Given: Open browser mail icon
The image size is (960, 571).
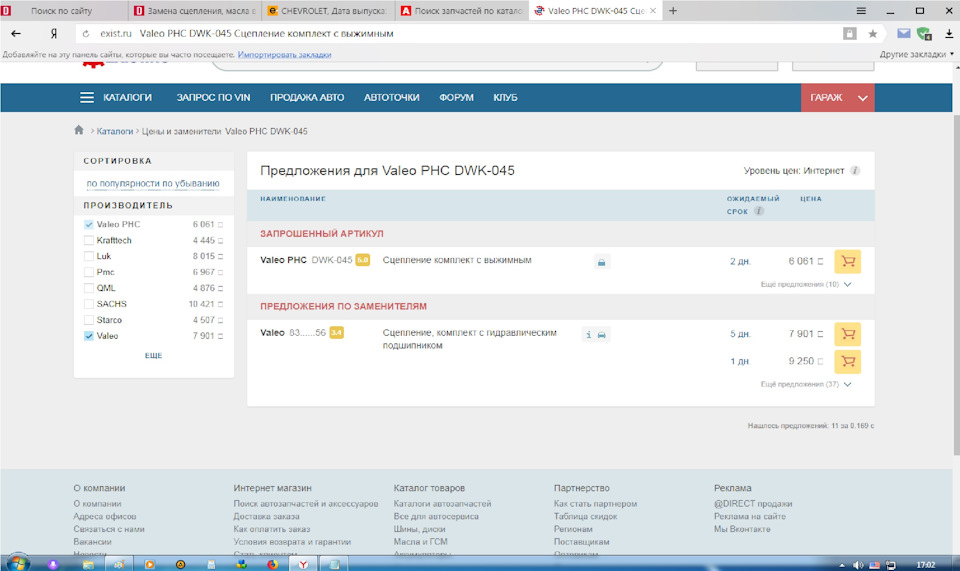Looking at the screenshot, I should 904,34.
